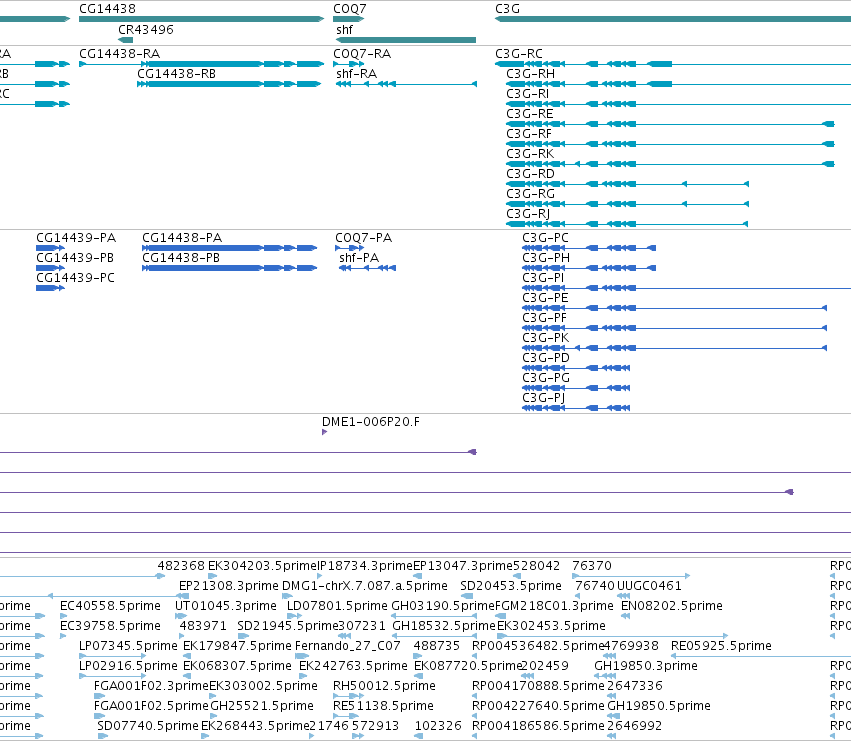Select EST label 2646992

click(635, 726)
